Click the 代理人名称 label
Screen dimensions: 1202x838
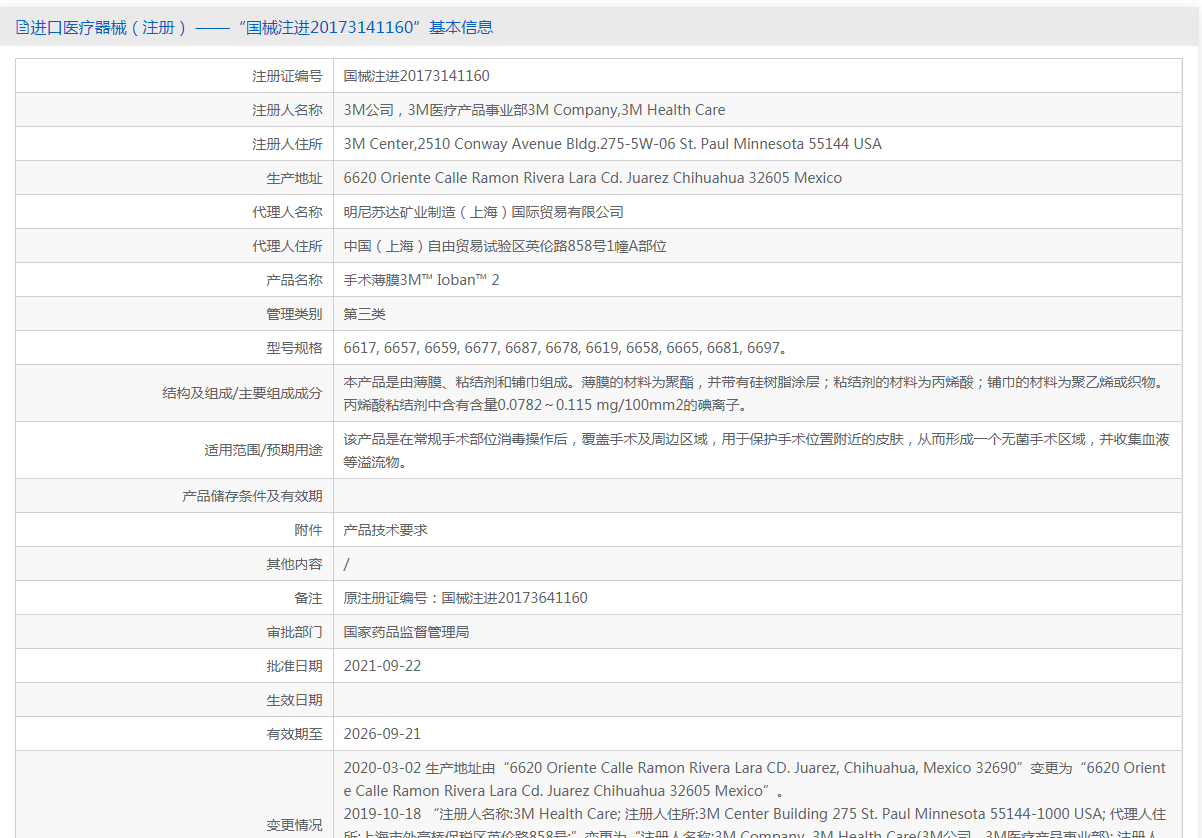tap(287, 212)
